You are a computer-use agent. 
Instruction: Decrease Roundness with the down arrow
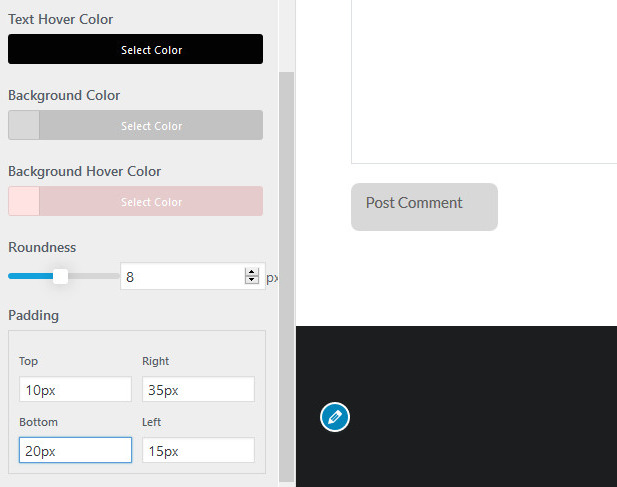pos(251,282)
